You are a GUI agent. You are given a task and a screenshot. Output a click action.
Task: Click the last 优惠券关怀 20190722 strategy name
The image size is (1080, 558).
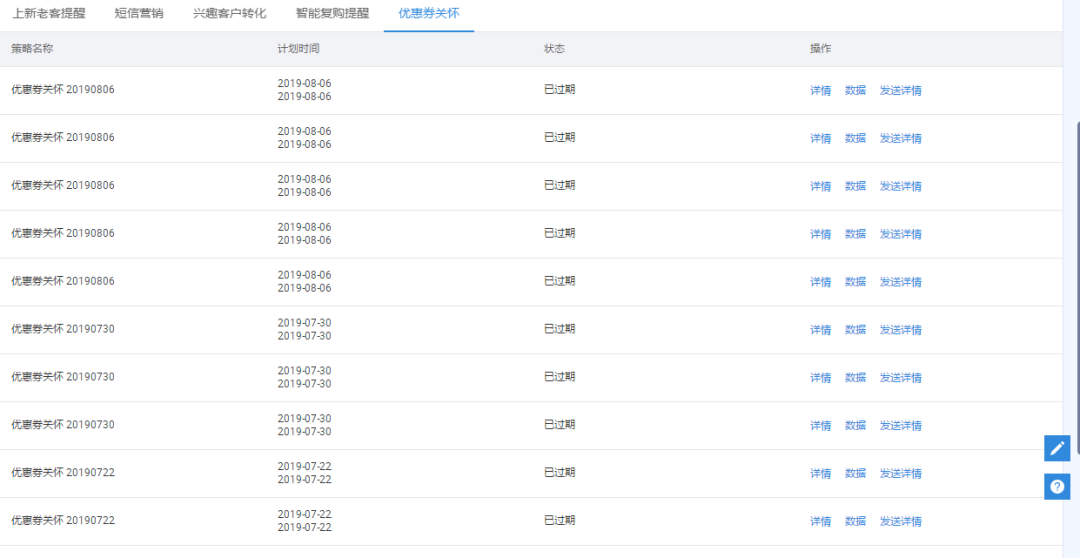(63, 520)
